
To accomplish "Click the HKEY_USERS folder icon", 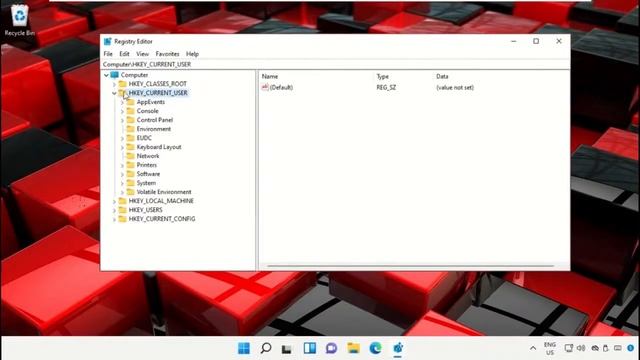I will pyautogui.click(x=122, y=210).
